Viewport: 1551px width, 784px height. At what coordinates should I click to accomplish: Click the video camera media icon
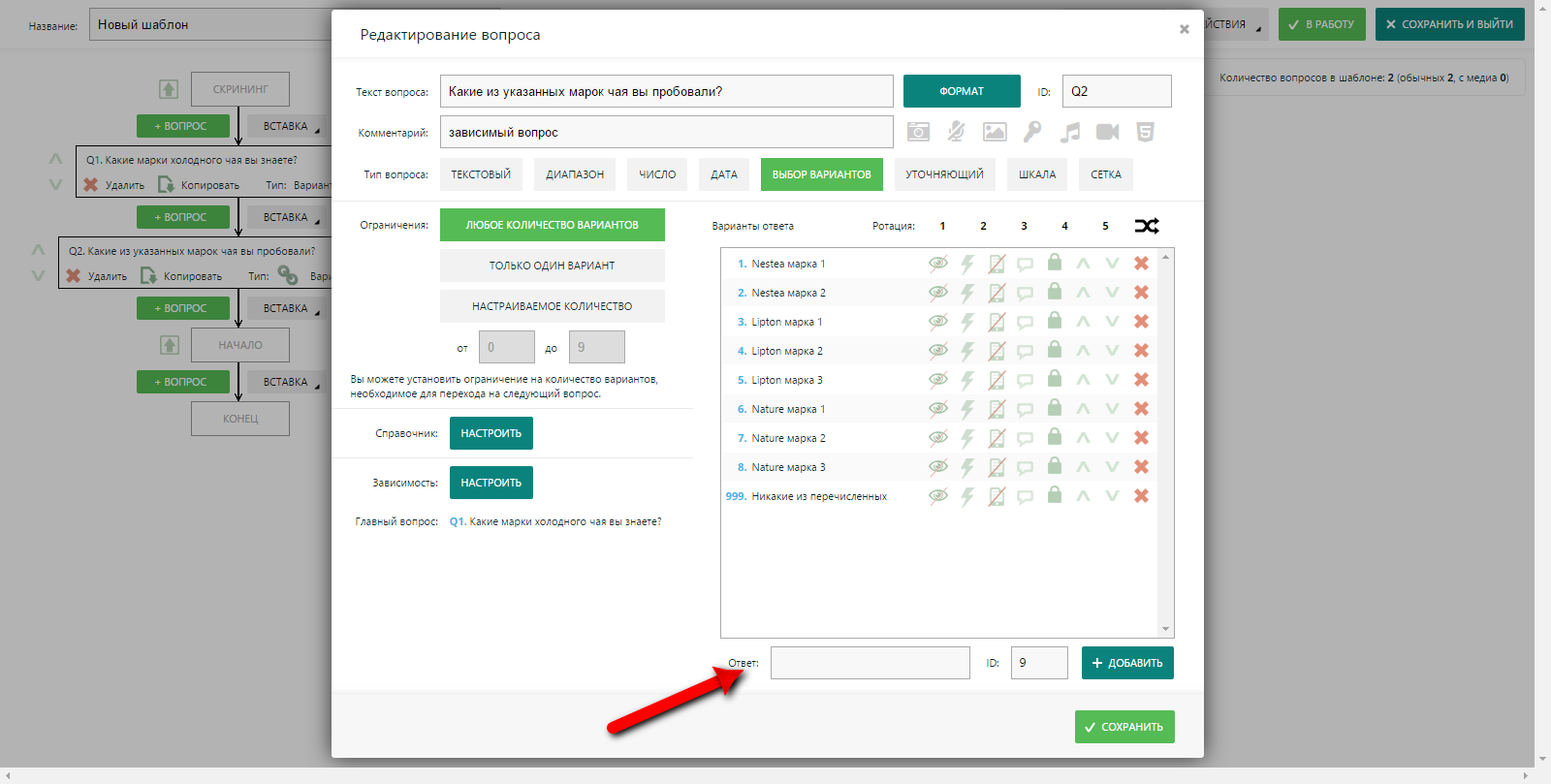pyautogui.click(x=1107, y=132)
